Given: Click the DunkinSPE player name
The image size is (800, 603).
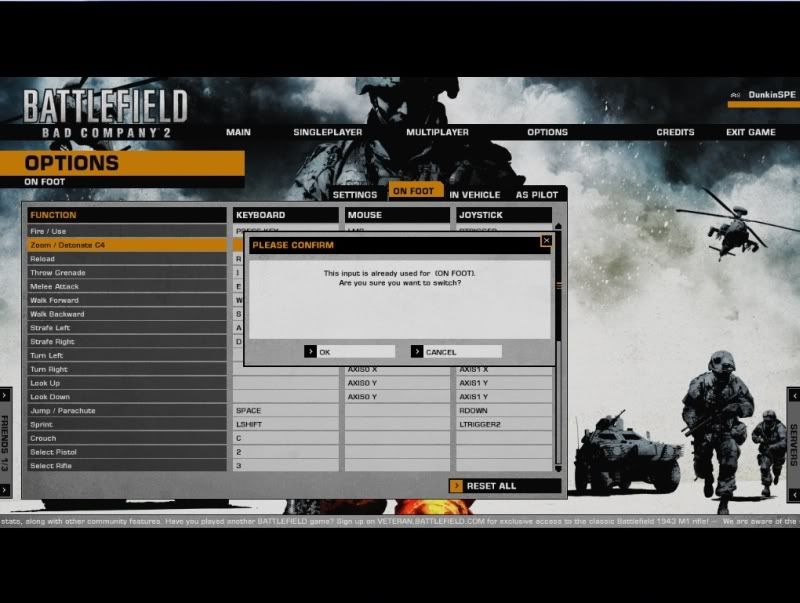Looking at the screenshot, I should pos(771,95).
